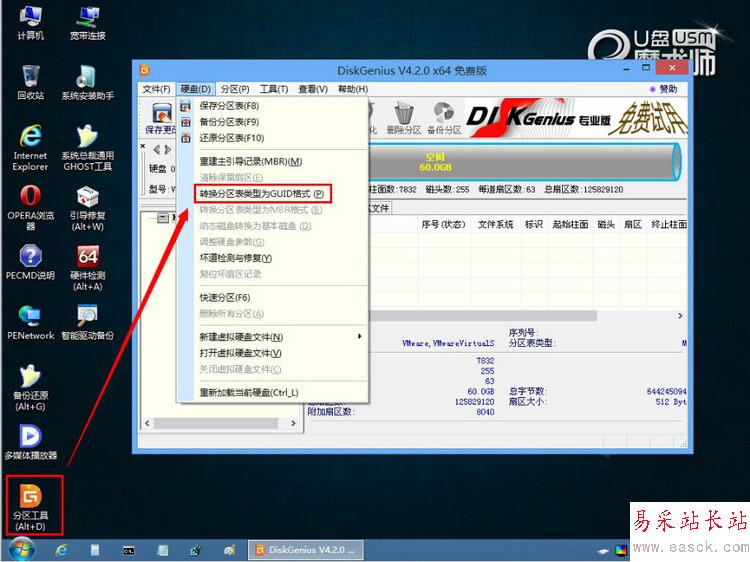The width and height of the screenshot is (750, 562).
Task: Click the next-disk right arrow
Action: point(167,150)
